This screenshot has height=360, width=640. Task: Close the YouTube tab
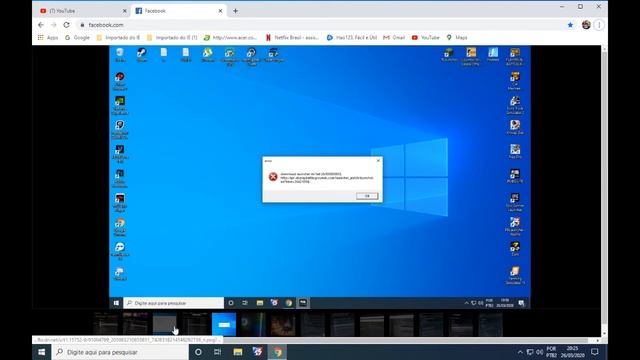(125, 11)
